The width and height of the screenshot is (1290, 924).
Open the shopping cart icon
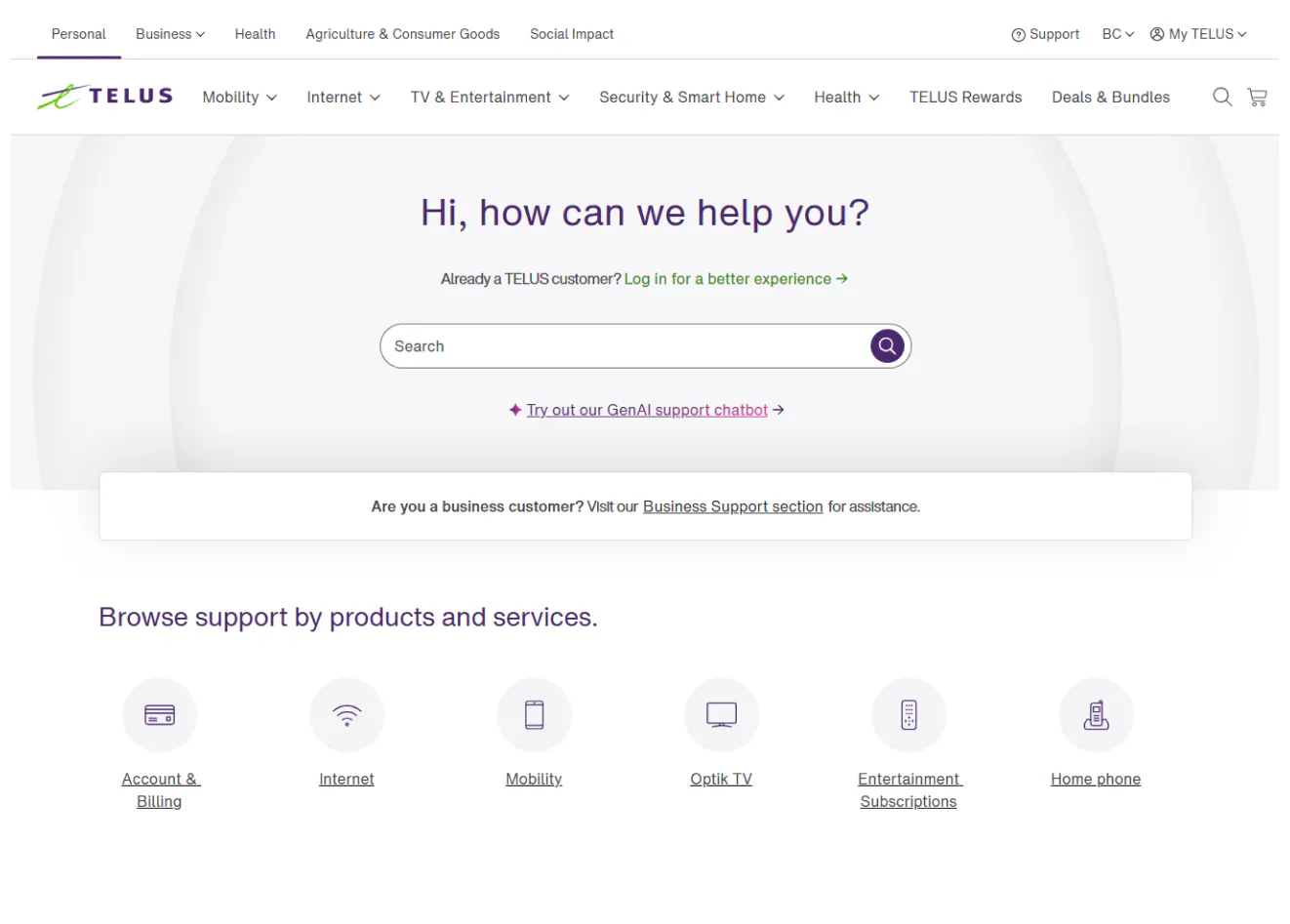tap(1257, 97)
